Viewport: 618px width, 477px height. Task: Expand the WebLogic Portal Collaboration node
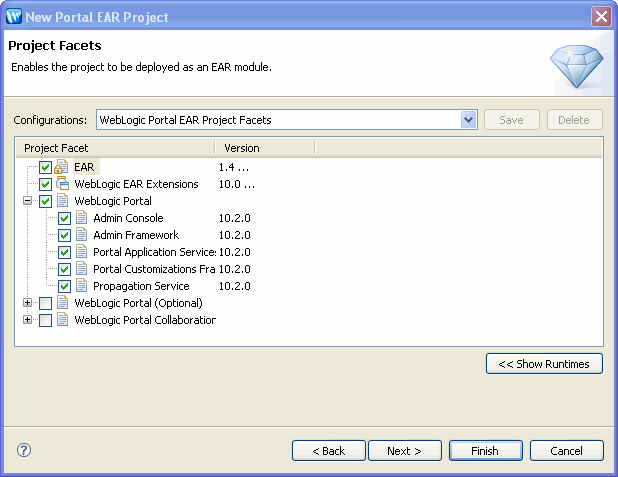(27, 319)
